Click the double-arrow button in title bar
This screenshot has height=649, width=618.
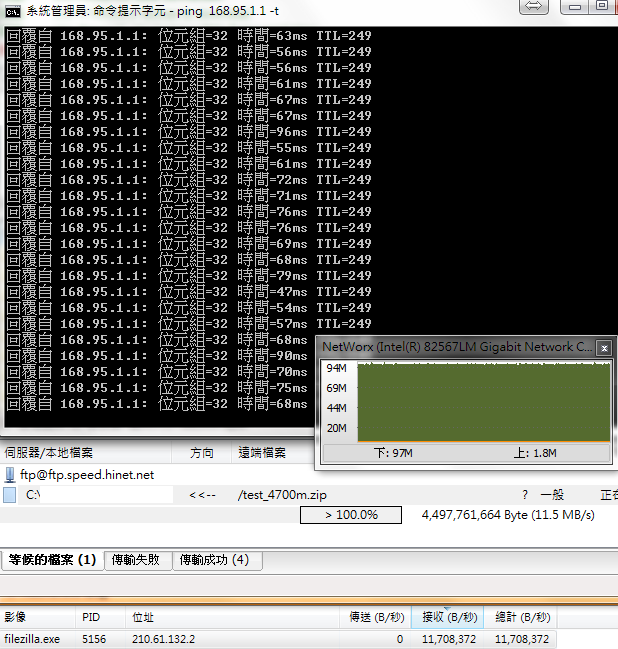[x=534, y=6]
